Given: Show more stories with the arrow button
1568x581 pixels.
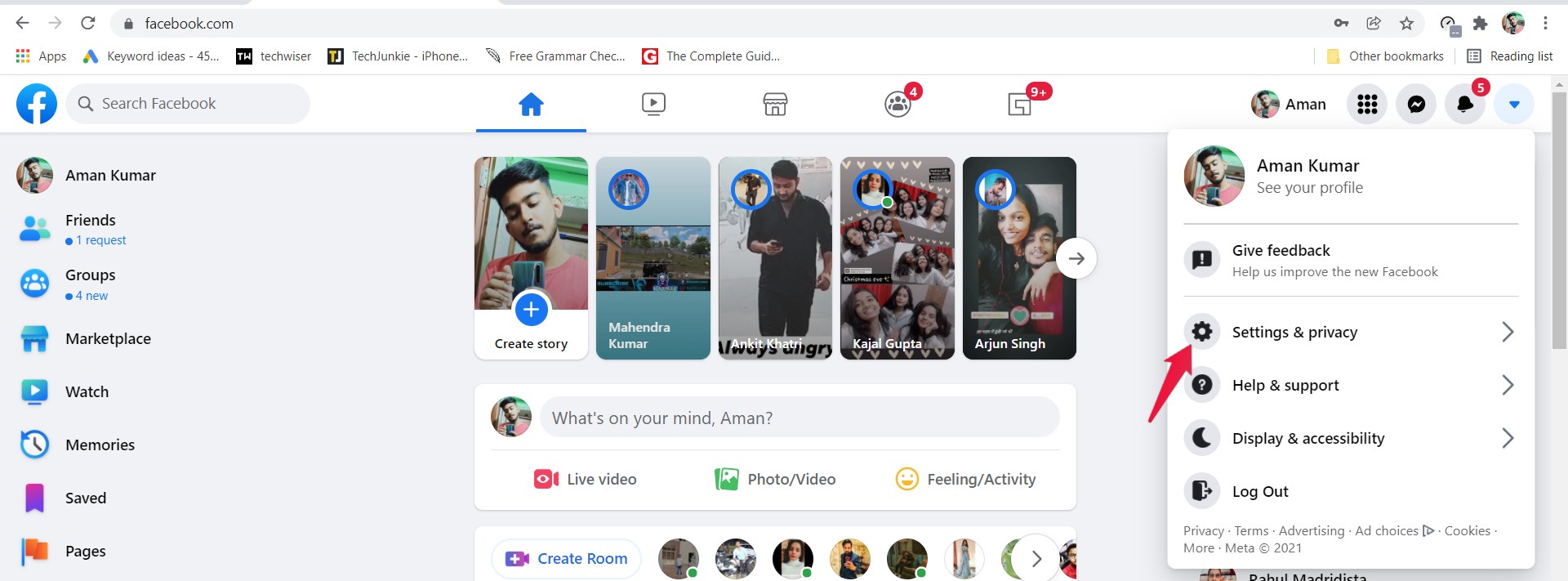Looking at the screenshot, I should coord(1076,258).
